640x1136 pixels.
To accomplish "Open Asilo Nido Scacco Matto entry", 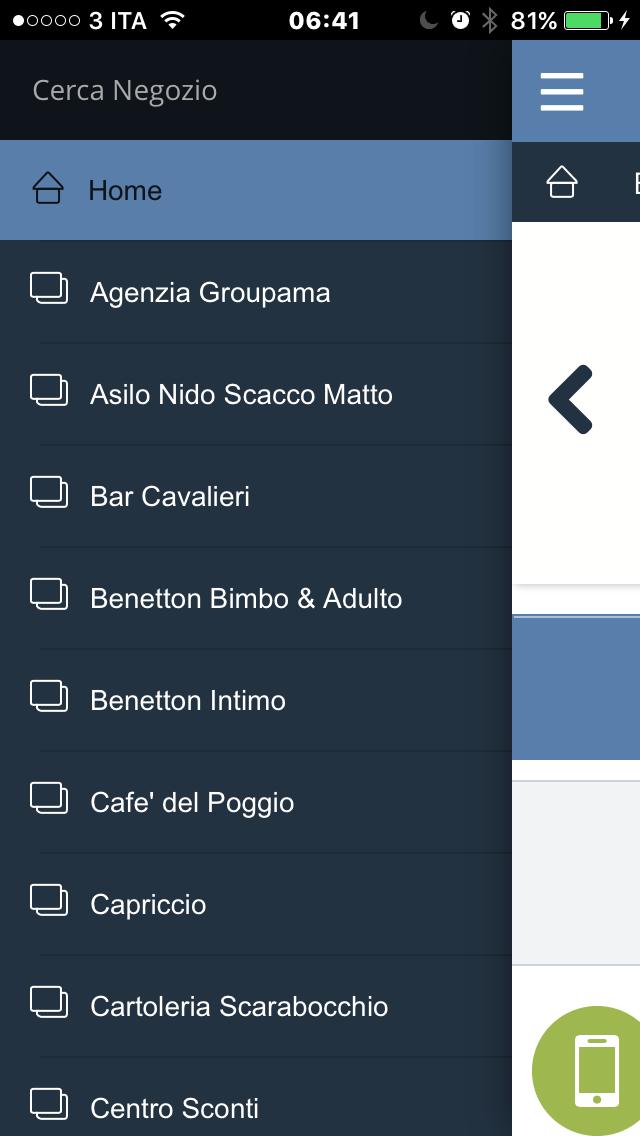I will [256, 394].
